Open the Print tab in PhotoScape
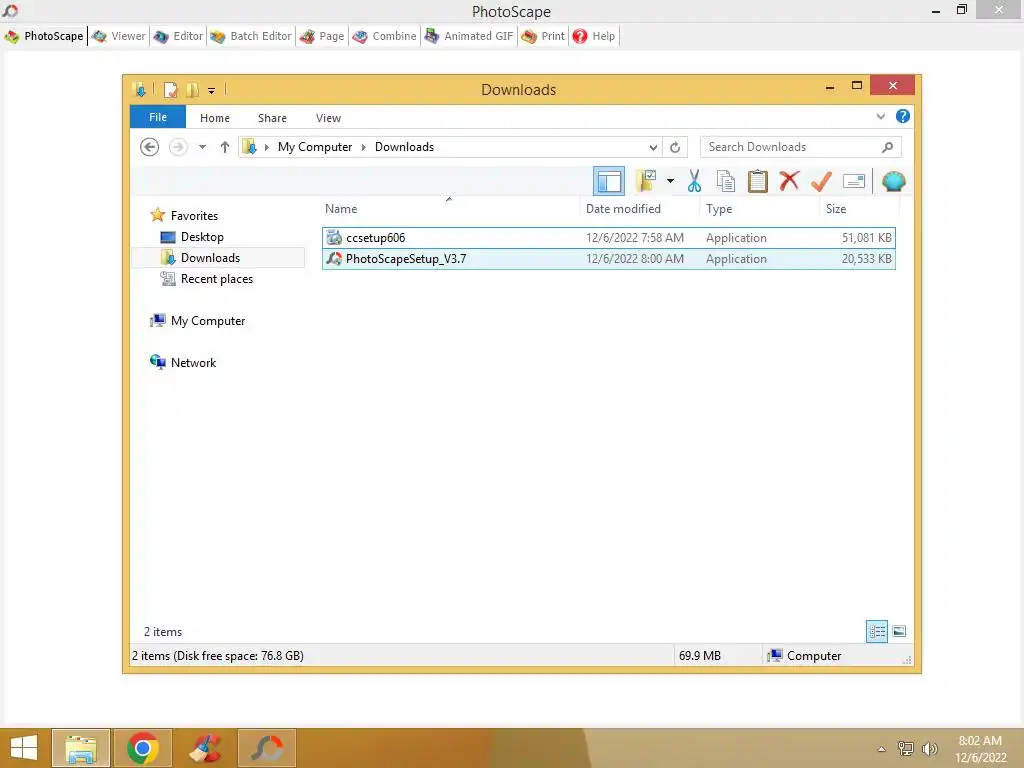The image size is (1024, 768). tap(543, 36)
